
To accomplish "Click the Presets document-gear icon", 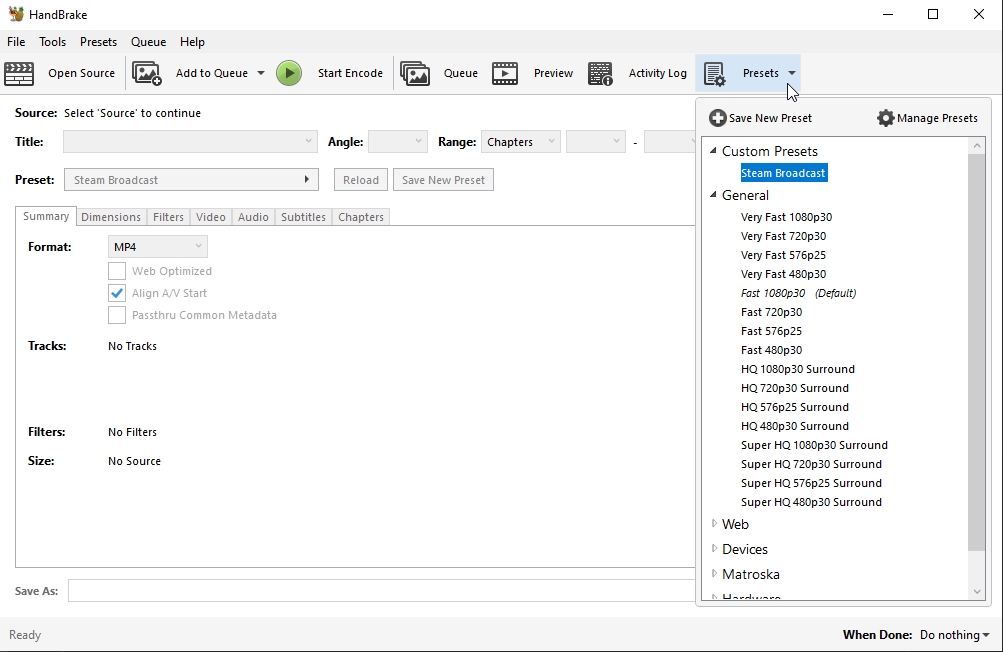I will pos(715,74).
